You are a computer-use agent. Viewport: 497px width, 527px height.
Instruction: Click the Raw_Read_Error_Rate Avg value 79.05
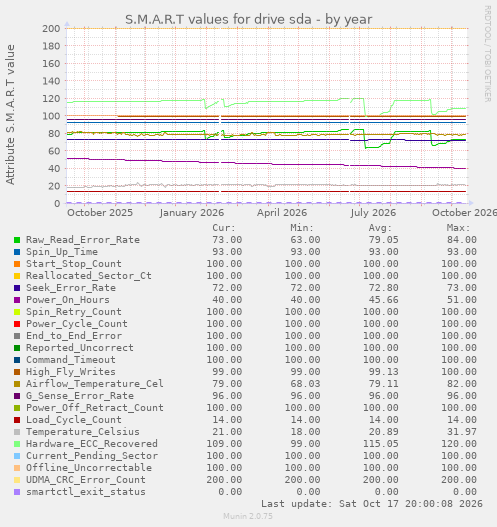pos(383,240)
